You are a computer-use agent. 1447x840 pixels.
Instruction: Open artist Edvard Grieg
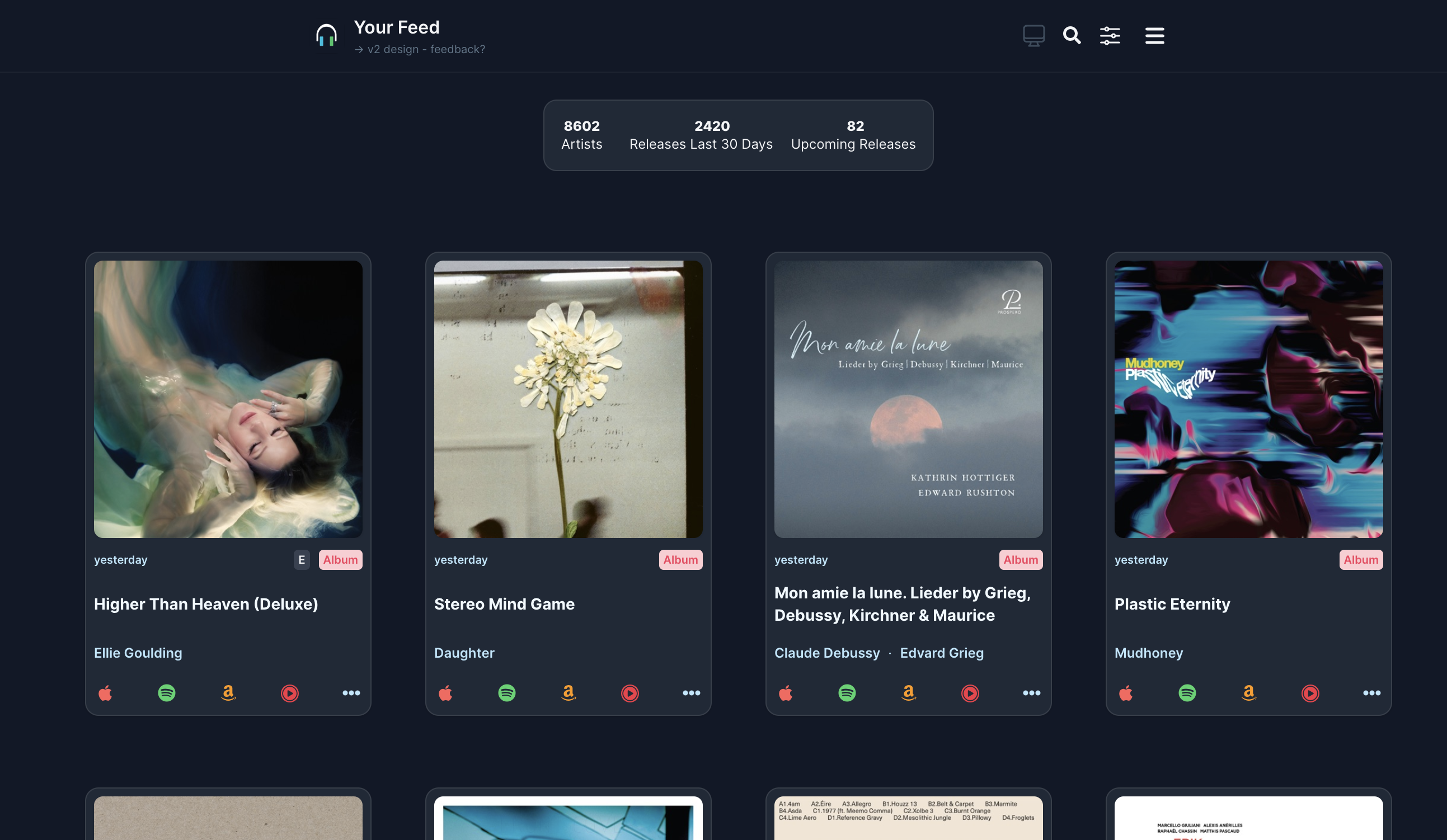(942, 653)
